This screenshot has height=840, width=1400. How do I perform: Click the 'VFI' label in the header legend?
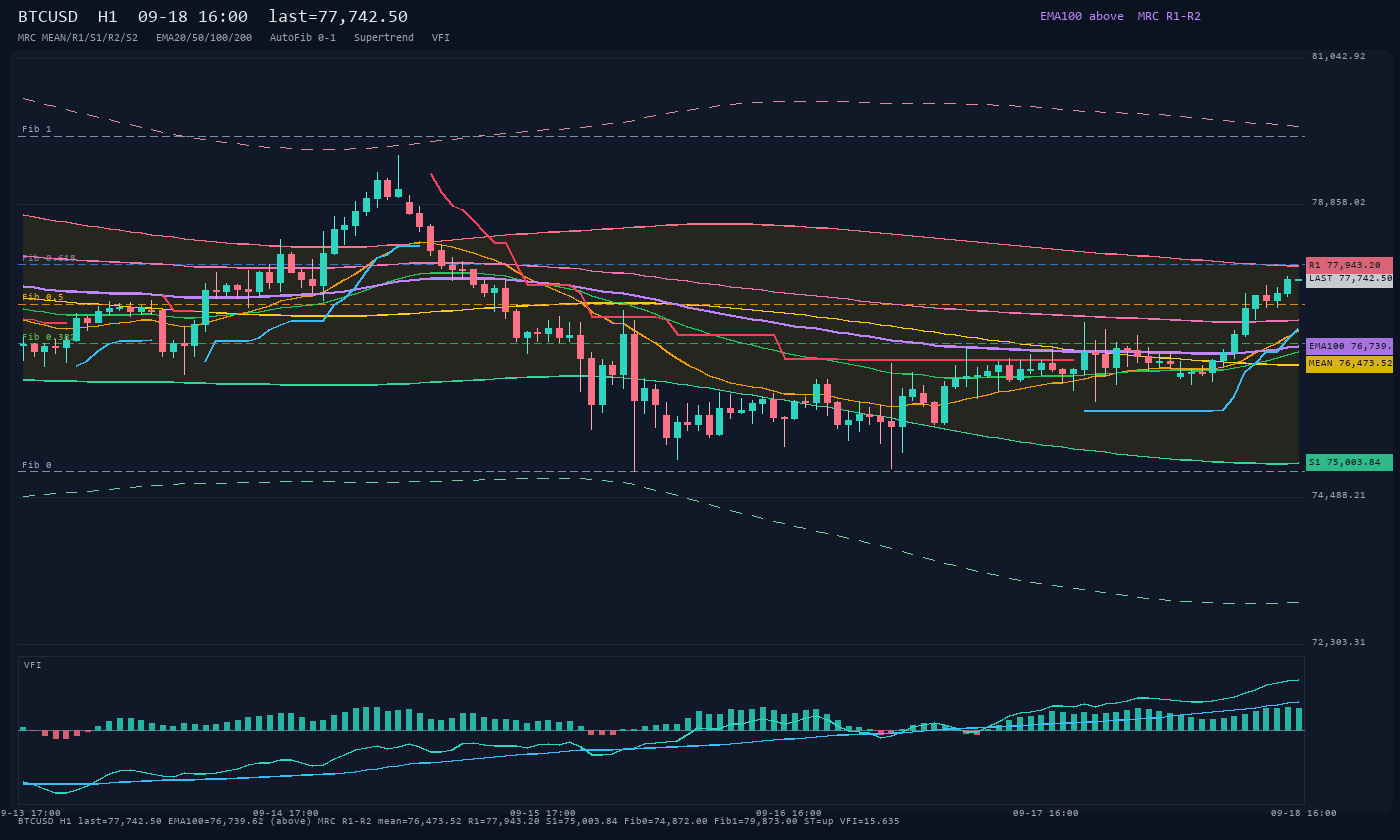[x=441, y=38]
